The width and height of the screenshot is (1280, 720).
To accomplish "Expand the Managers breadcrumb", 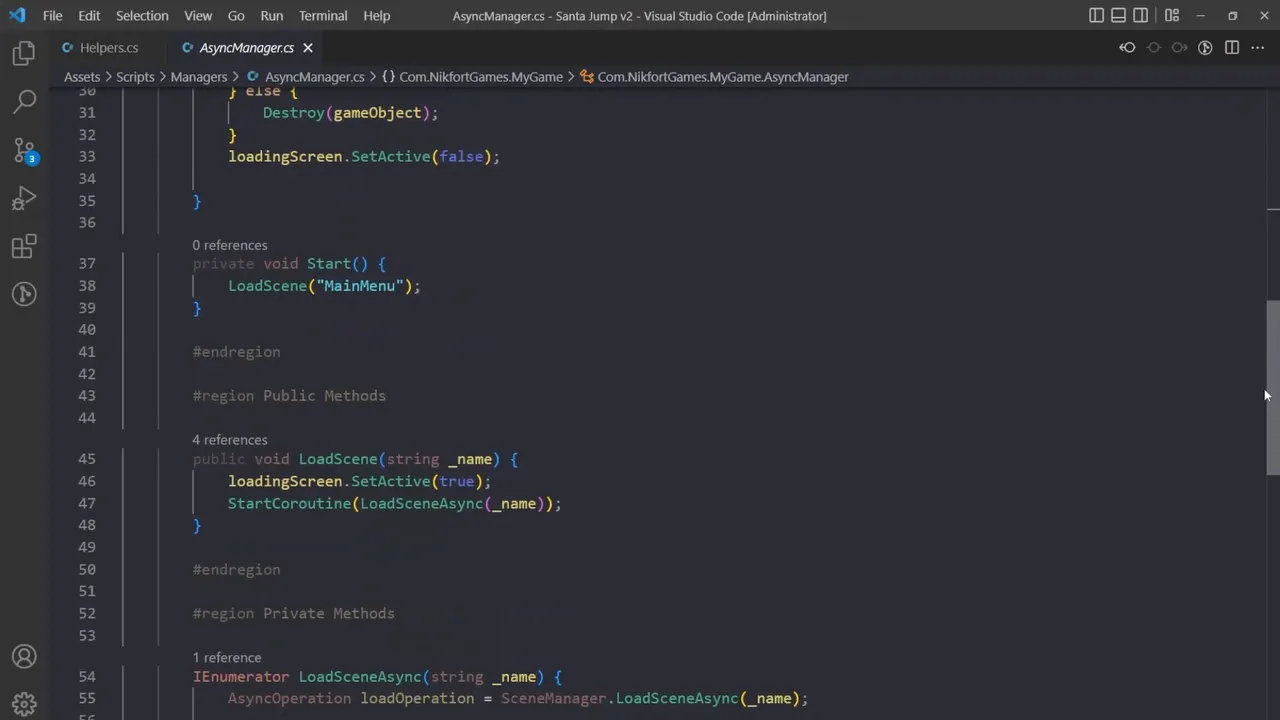I will click(x=199, y=77).
